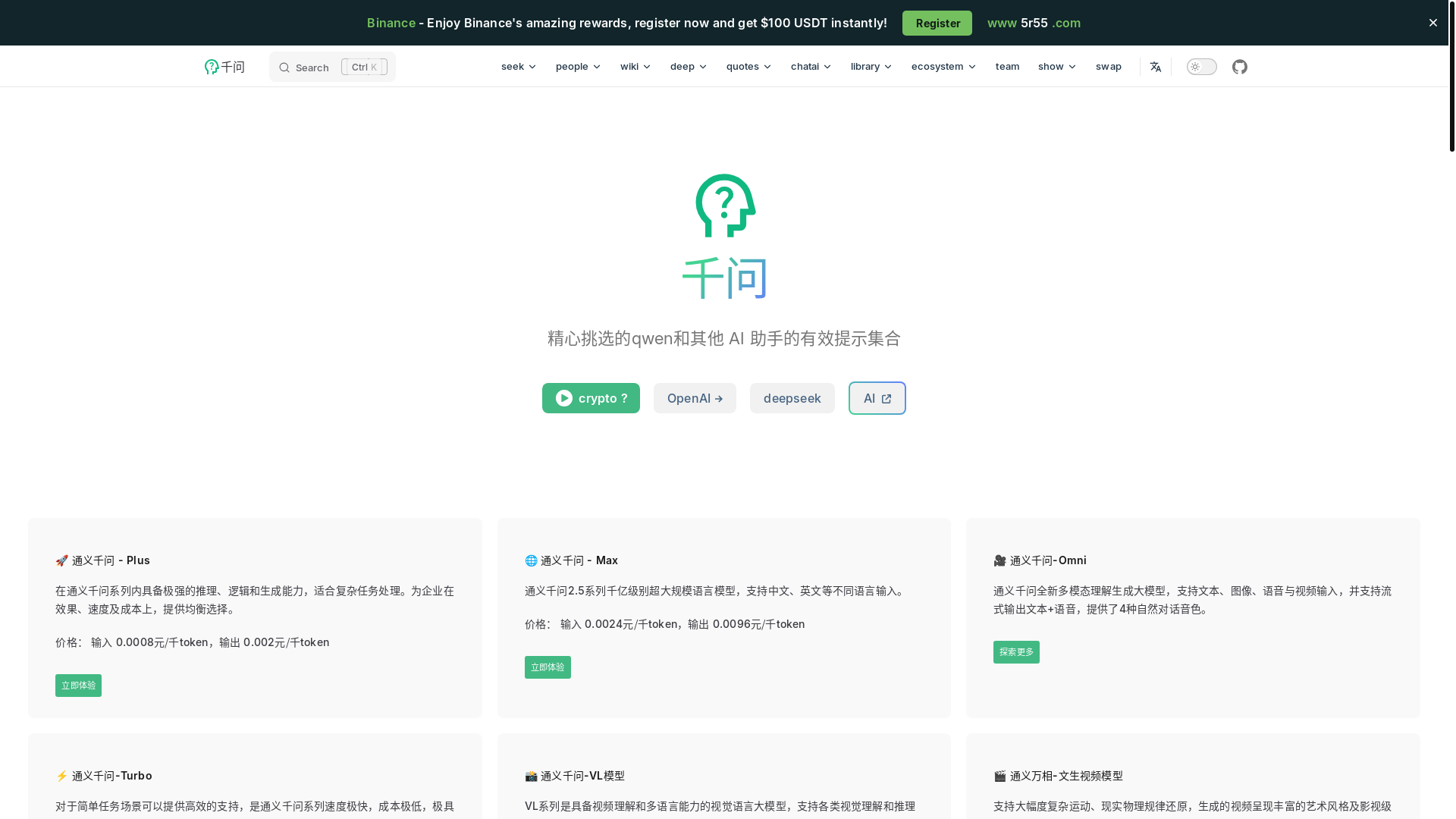This screenshot has width=1456, height=819.
Task: Click the large 千问 heading text
Action: pos(725,278)
